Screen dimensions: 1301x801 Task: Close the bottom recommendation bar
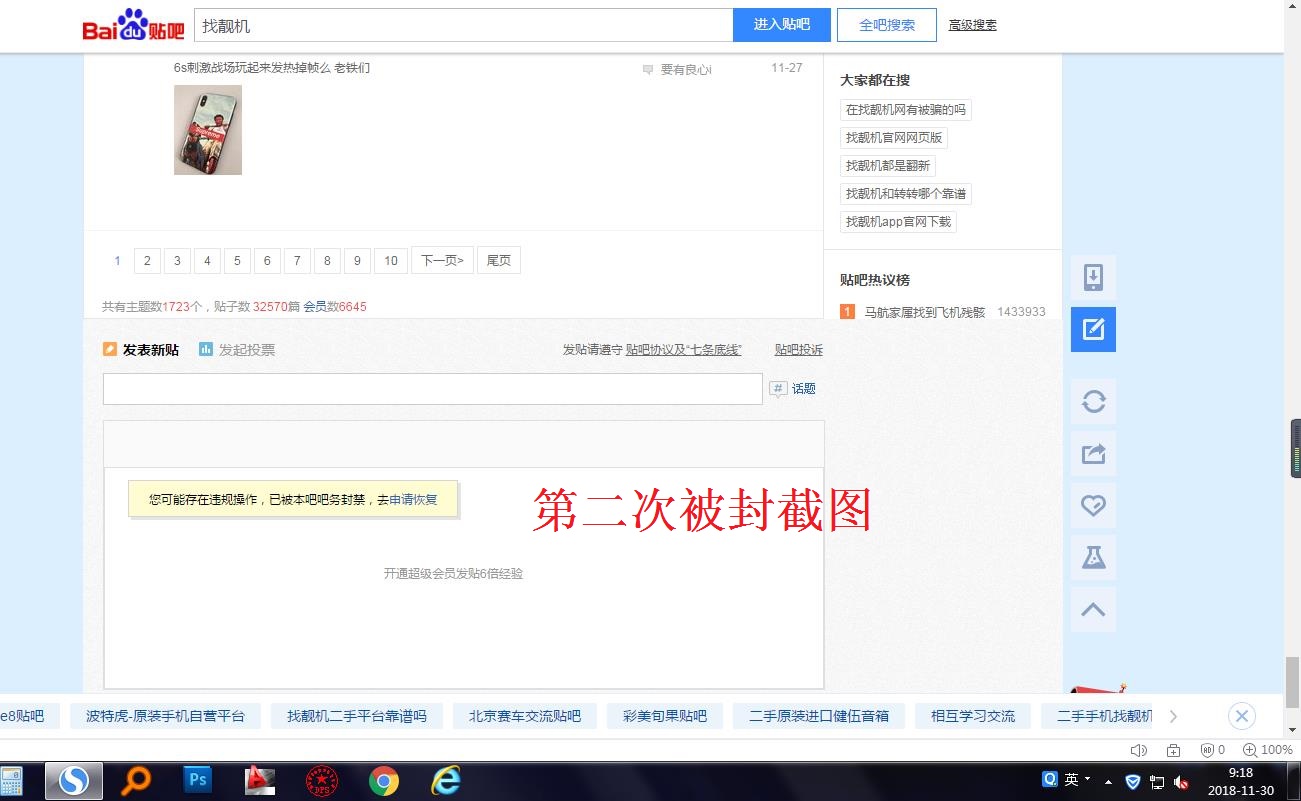(x=1241, y=716)
